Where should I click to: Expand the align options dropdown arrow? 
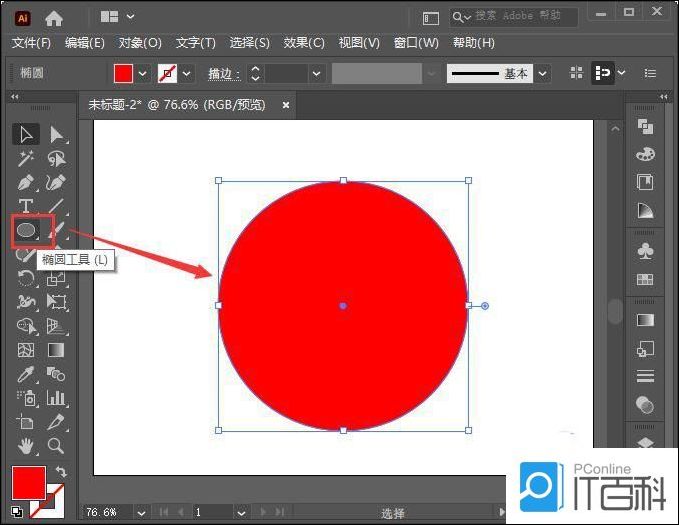pyautogui.click(x=621, y=73)
